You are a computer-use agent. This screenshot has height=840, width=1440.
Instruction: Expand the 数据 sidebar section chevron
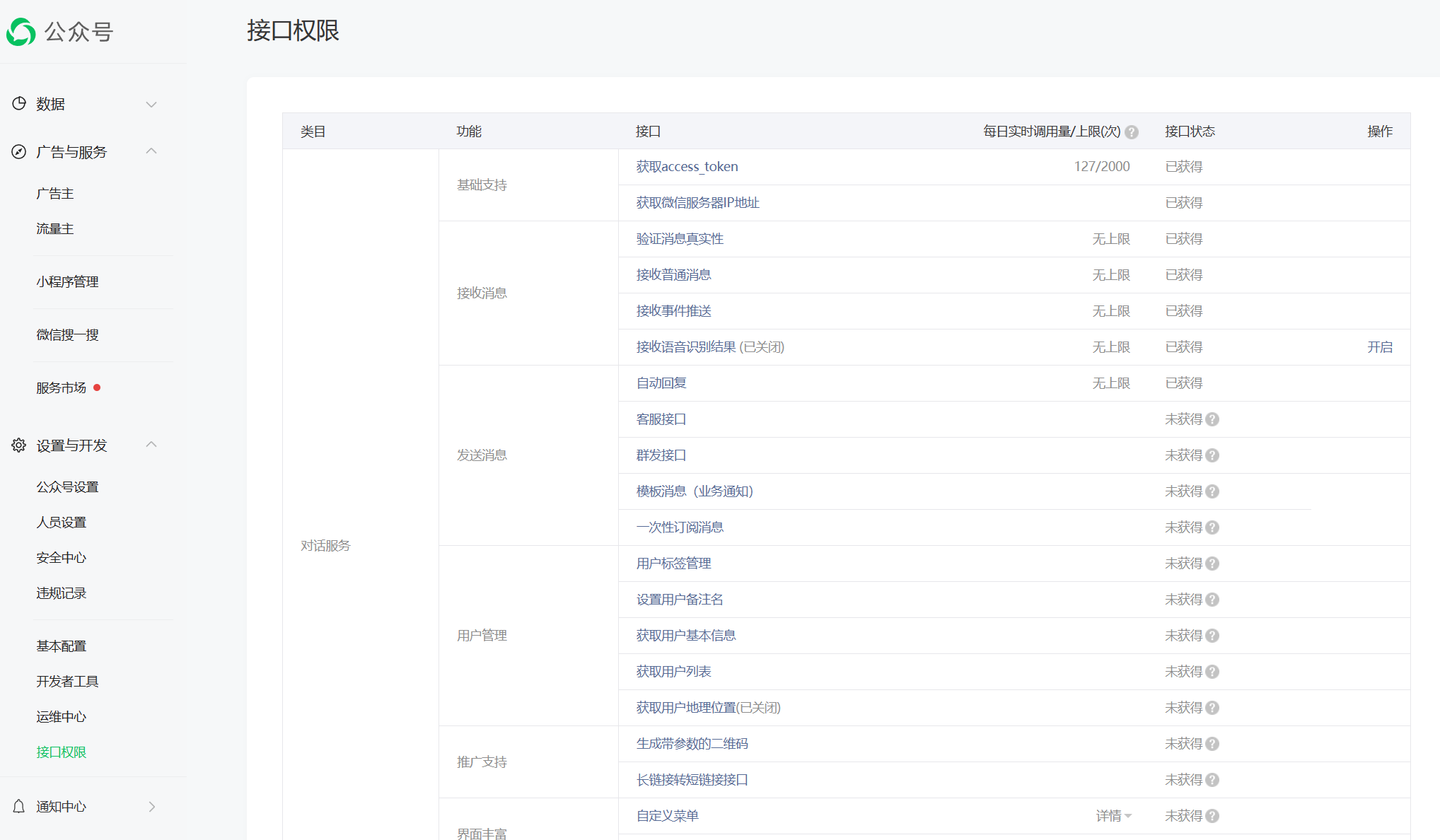pyautogui.click(x=151, y=104)
